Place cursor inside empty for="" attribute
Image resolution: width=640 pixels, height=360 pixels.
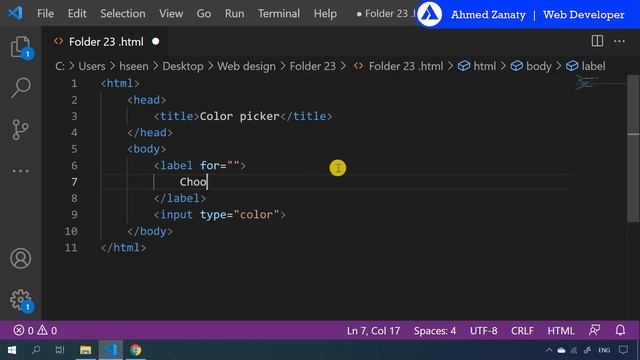(x=233, y=166)
